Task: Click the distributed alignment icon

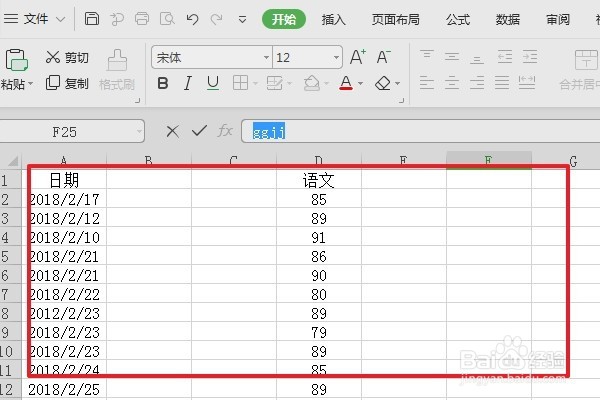Action: [x=527, y=83]
